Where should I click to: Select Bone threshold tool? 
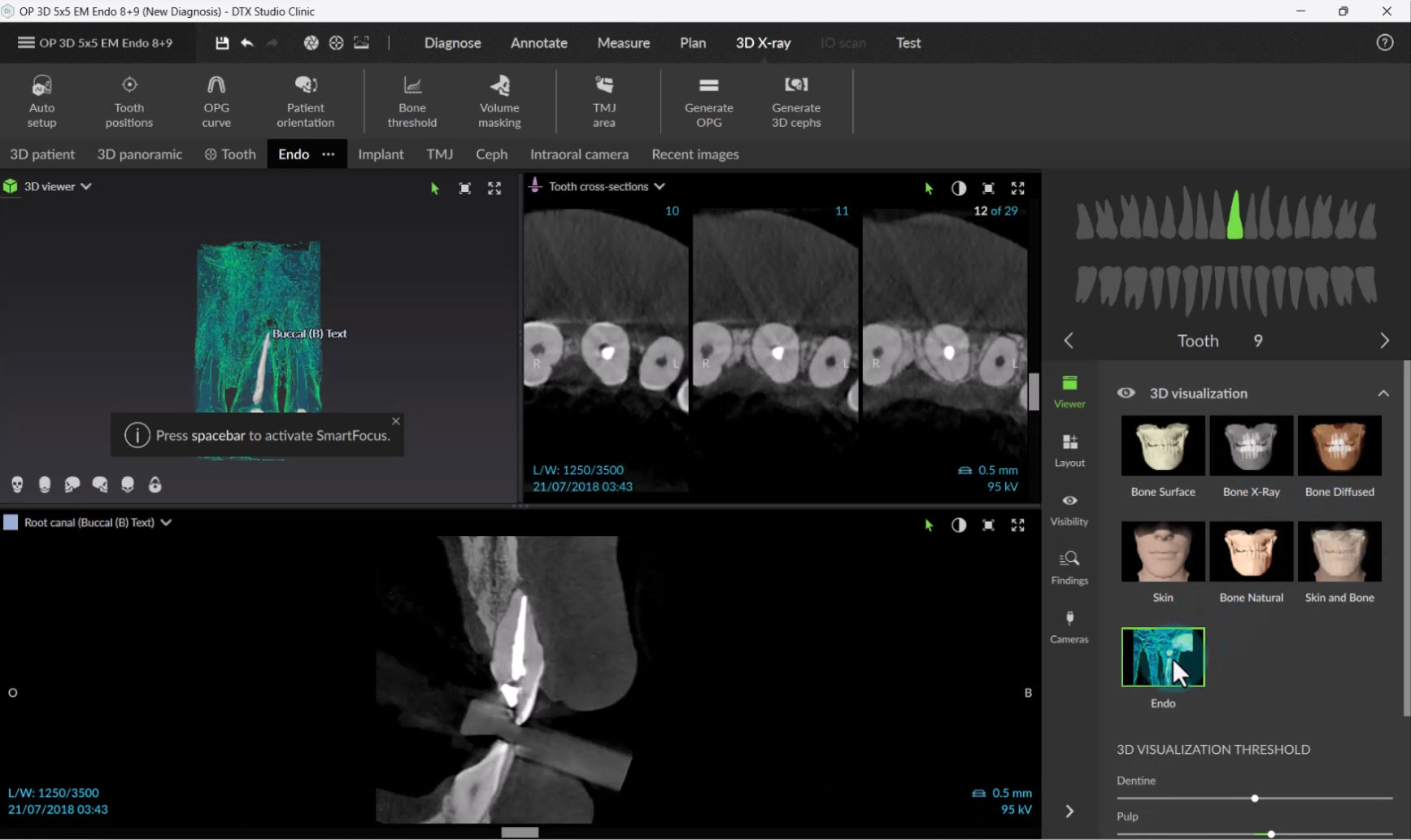pyautogui.click(x=412, y=101)
